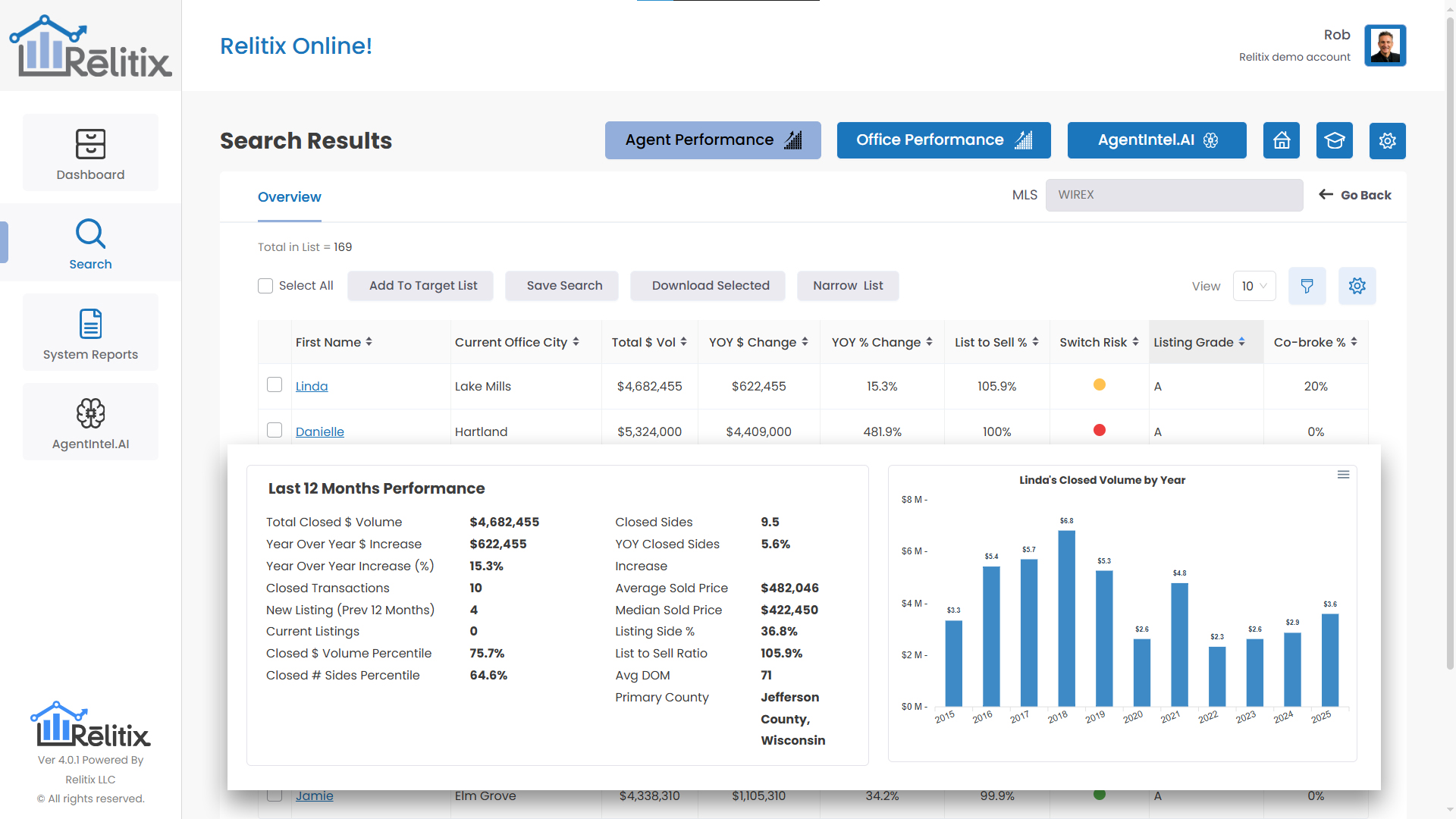
Task: Open the Search magnifier in sidebar
Action: pos(90,234)
